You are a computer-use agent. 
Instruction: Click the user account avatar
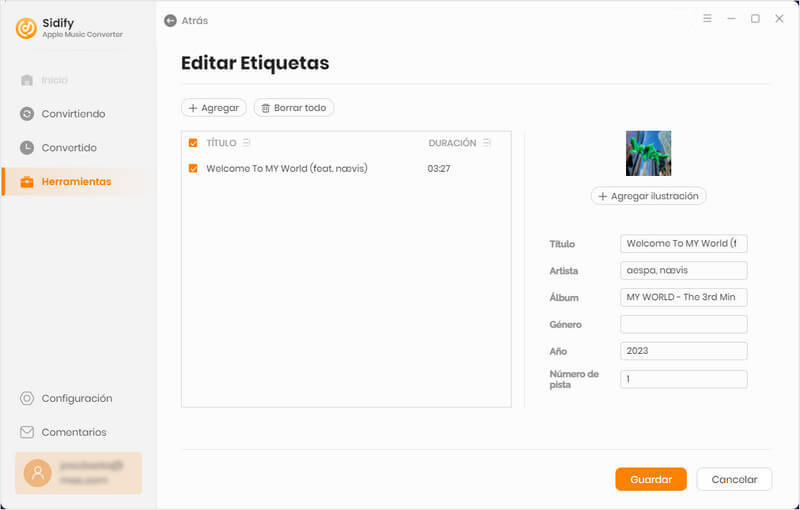38,473
